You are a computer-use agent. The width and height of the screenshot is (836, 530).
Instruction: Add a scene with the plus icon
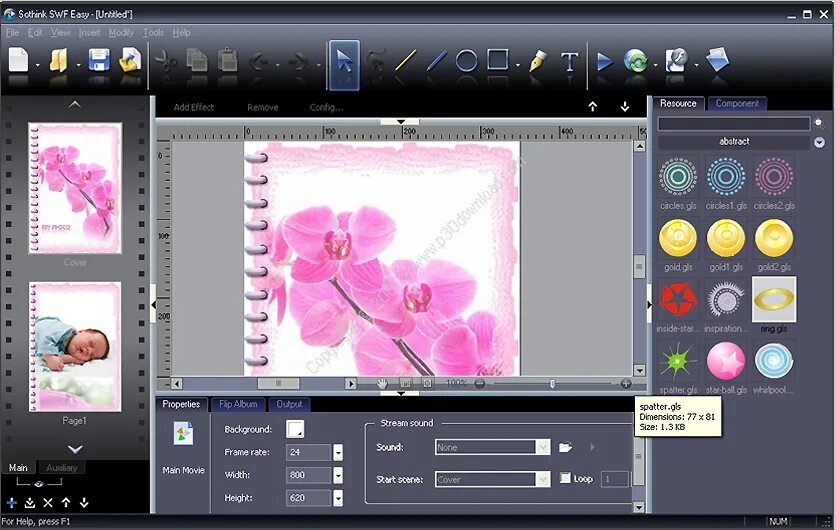[x=12, y=502]
